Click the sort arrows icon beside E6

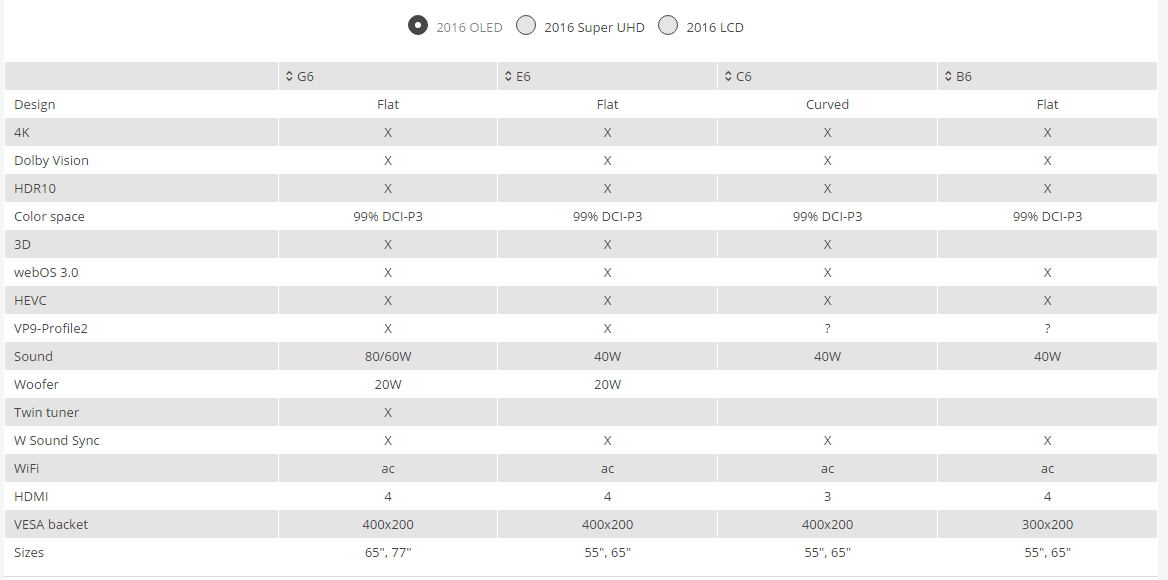(x=509, y=76)
